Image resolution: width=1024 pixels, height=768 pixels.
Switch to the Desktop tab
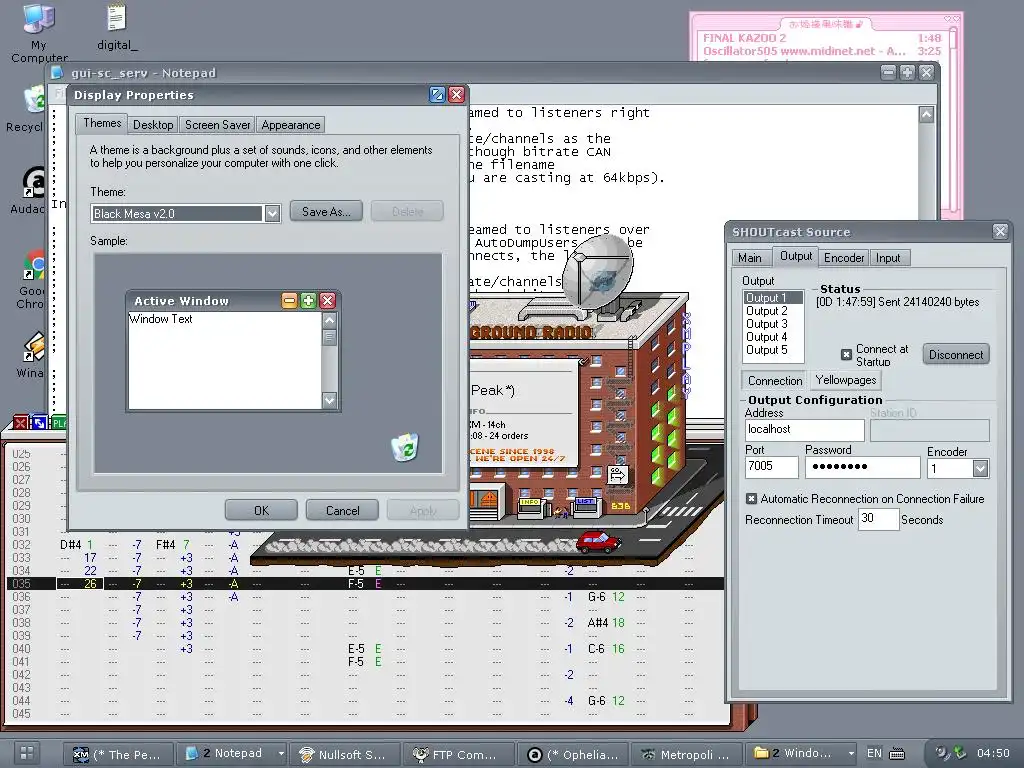click(153, 125)
